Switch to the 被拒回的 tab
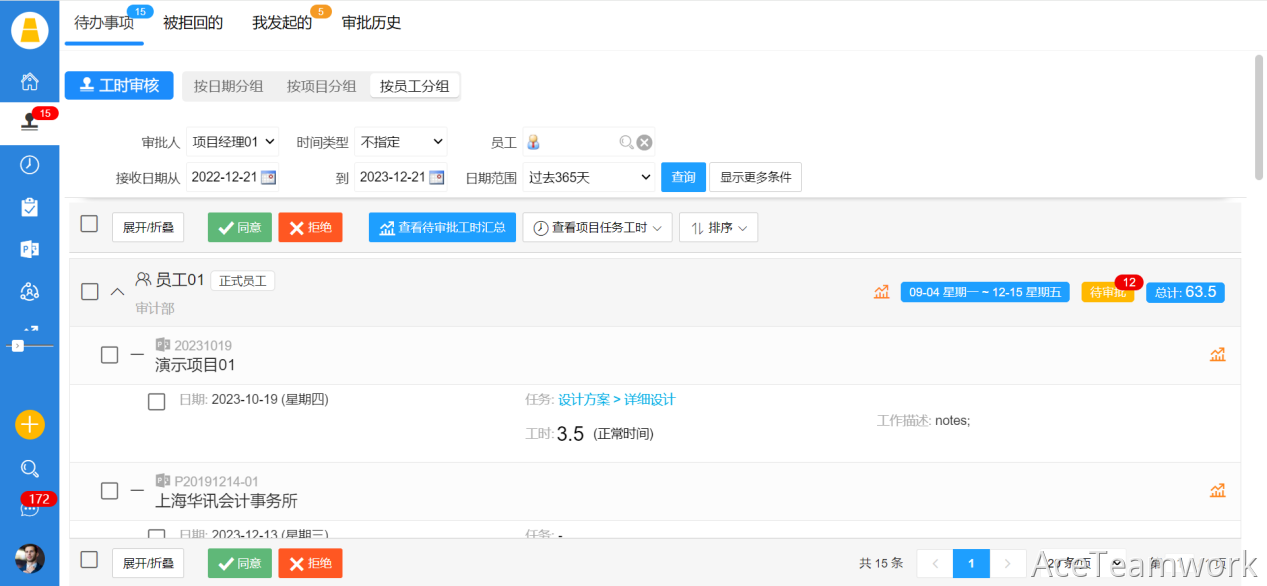 (x=193, y=23)
